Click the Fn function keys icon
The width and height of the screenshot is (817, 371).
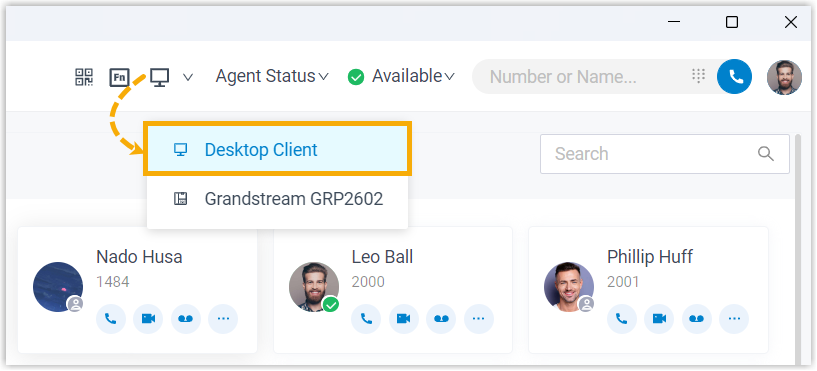pyautogui.click(x=119, y=77)
